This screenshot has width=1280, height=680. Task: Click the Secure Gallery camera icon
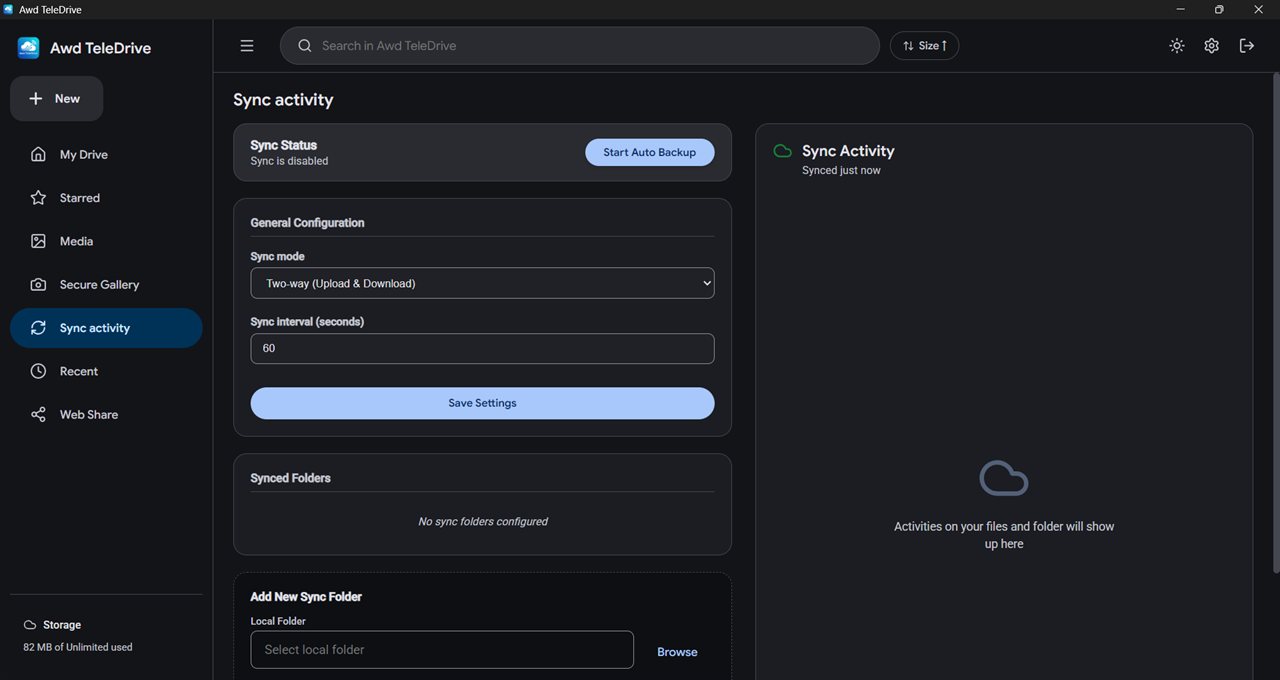coord(38,285)
